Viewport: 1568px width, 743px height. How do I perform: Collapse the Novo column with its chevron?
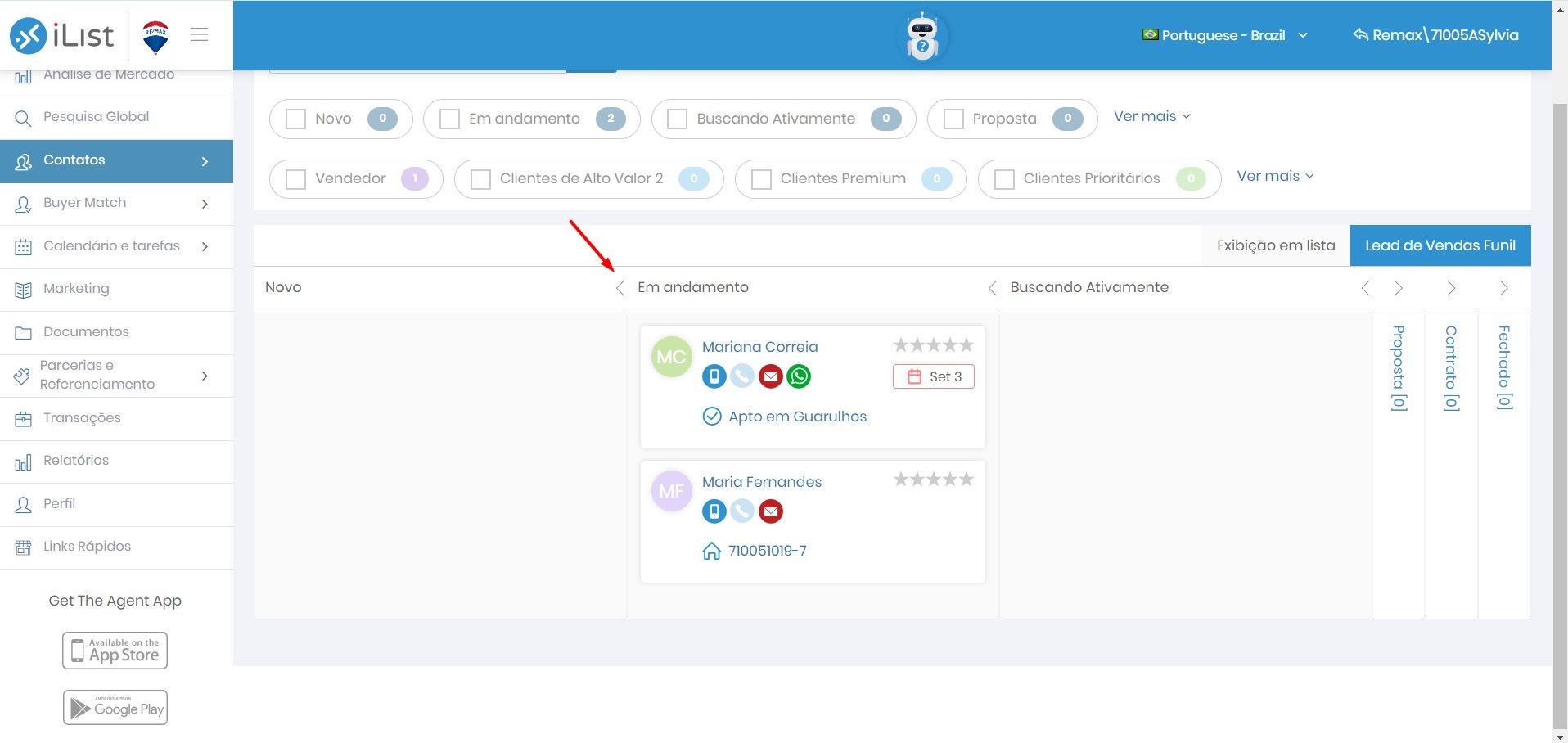620,288
